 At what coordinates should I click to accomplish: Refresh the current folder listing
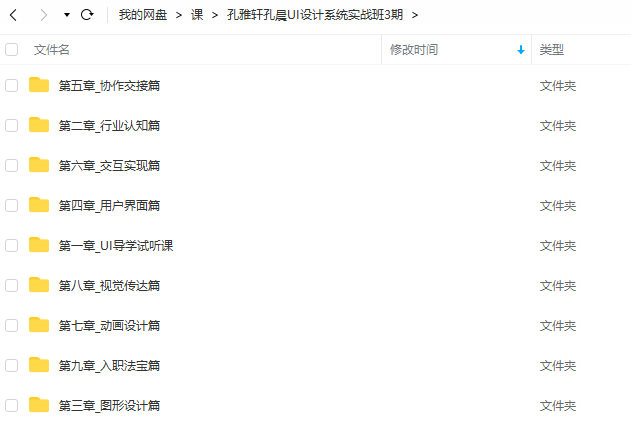87,15
